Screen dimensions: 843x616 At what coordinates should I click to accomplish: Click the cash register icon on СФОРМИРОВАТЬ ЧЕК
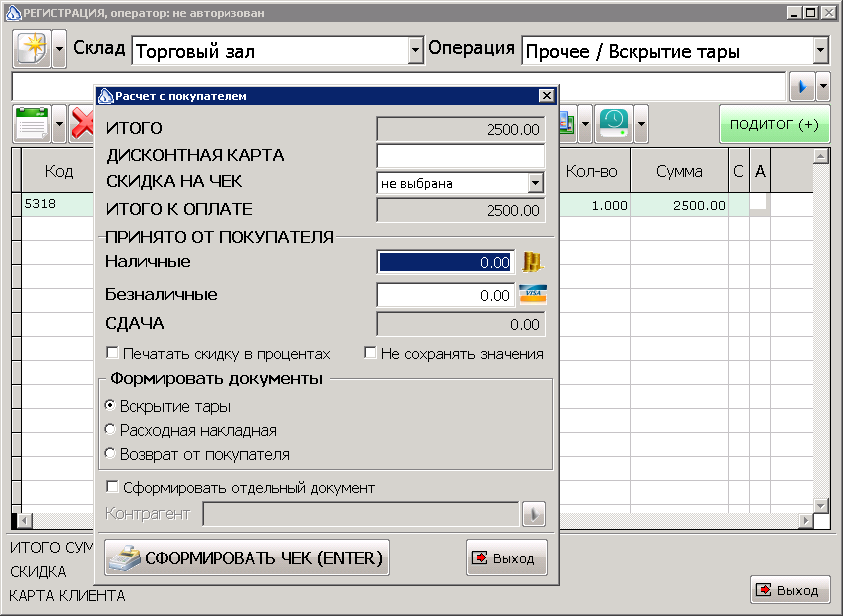coord(124,558)
